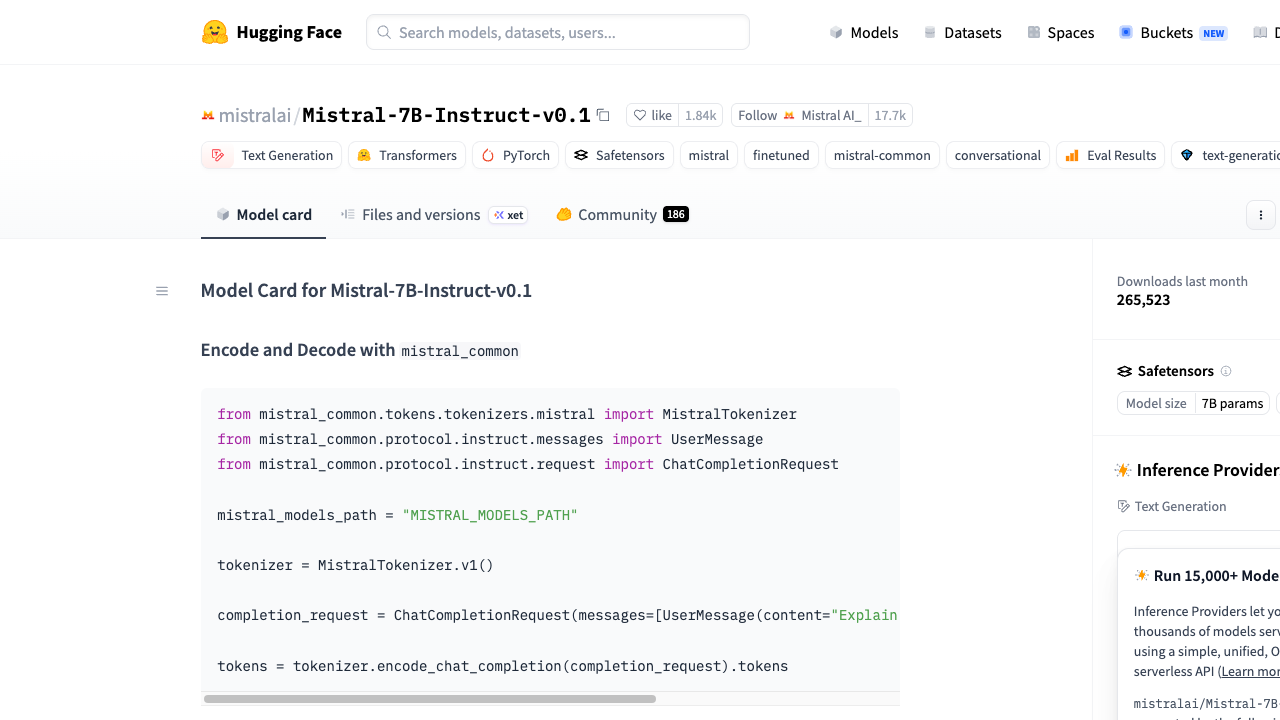Click the Downloads last month label
The height and width of the screenshot is (720, 1280).
click(1182, 281)
